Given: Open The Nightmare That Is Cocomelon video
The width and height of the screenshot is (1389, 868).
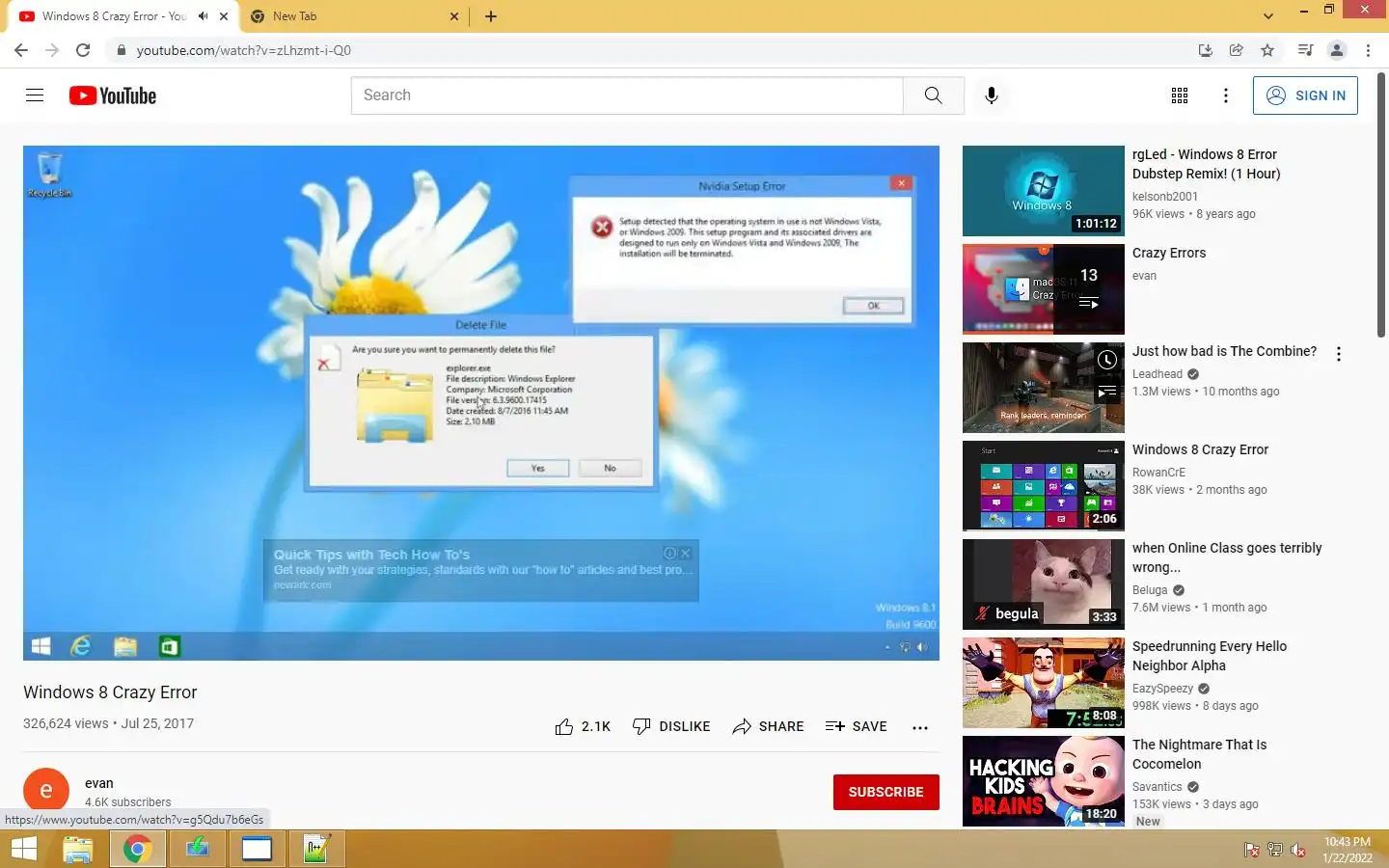Looking at the screenshot, I should 1199,754.
